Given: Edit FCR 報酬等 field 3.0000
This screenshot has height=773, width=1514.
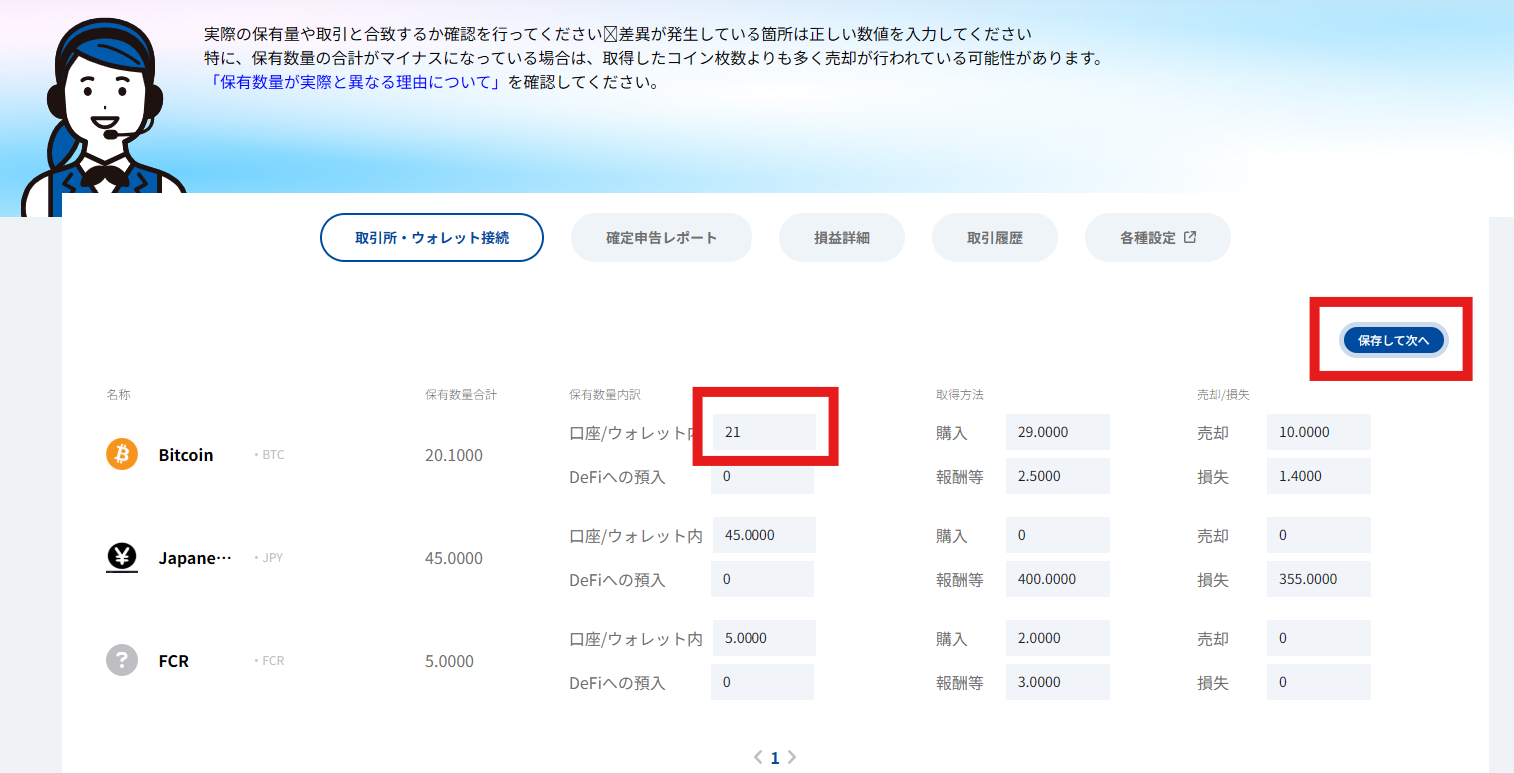Looking at the screenshot, I should coord(1058,682).
